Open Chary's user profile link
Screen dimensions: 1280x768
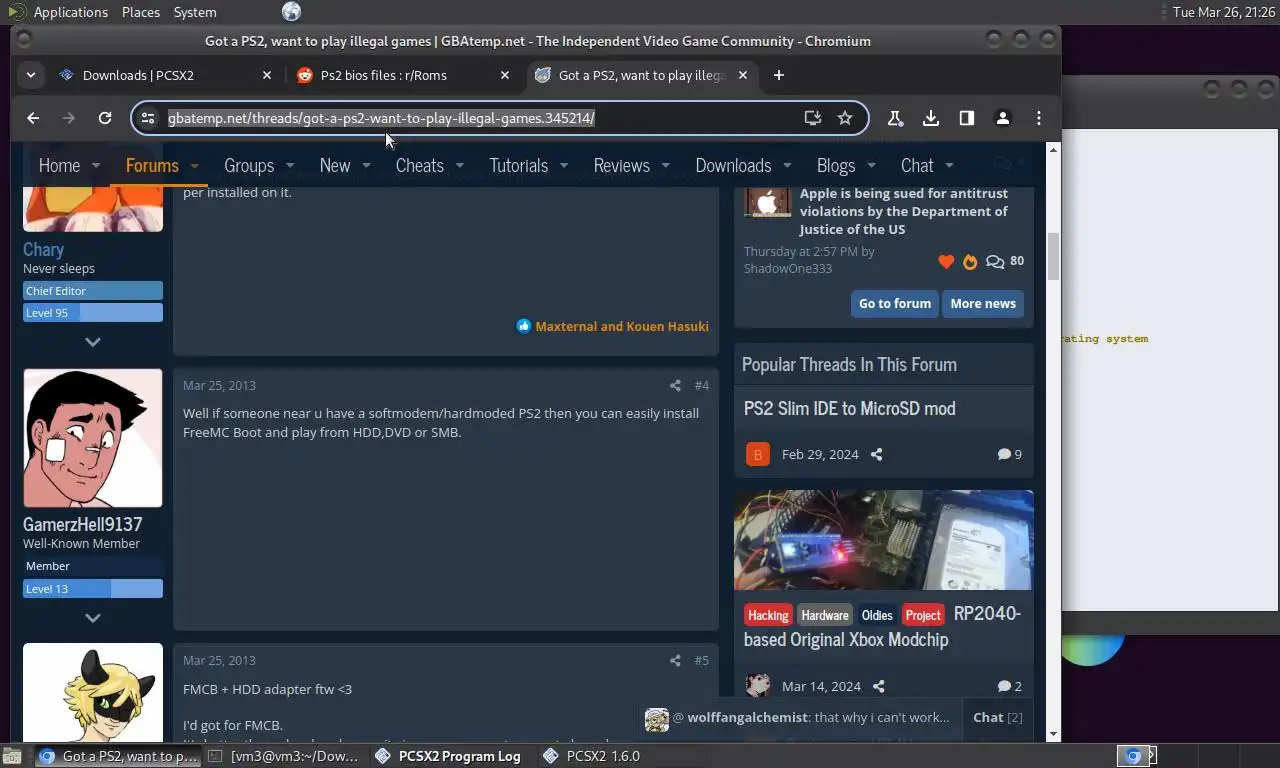tap(43, 250)
